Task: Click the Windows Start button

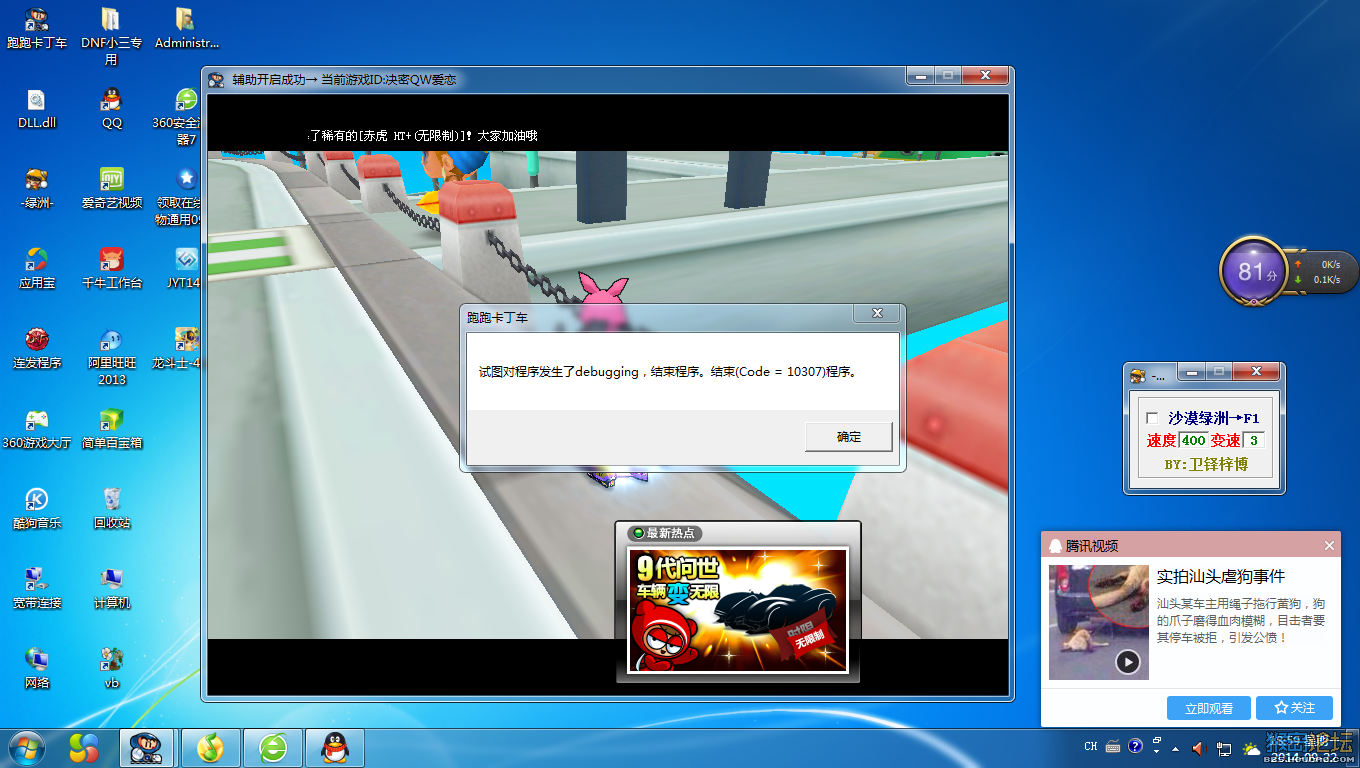Action: pyautogui.click(x=25, y=747)
